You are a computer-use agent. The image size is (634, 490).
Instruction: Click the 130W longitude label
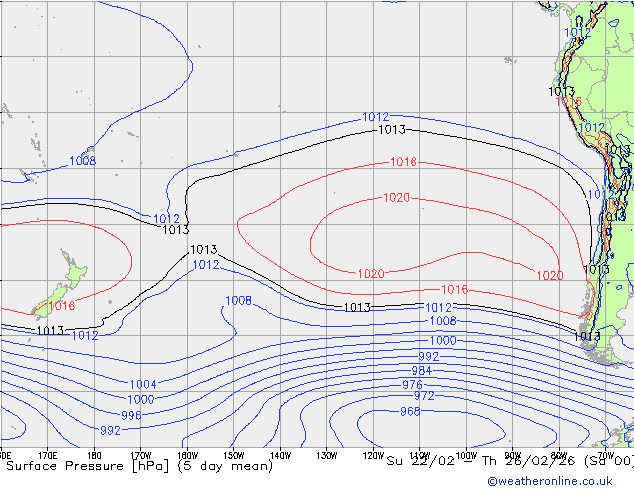[x=327, y=456]
